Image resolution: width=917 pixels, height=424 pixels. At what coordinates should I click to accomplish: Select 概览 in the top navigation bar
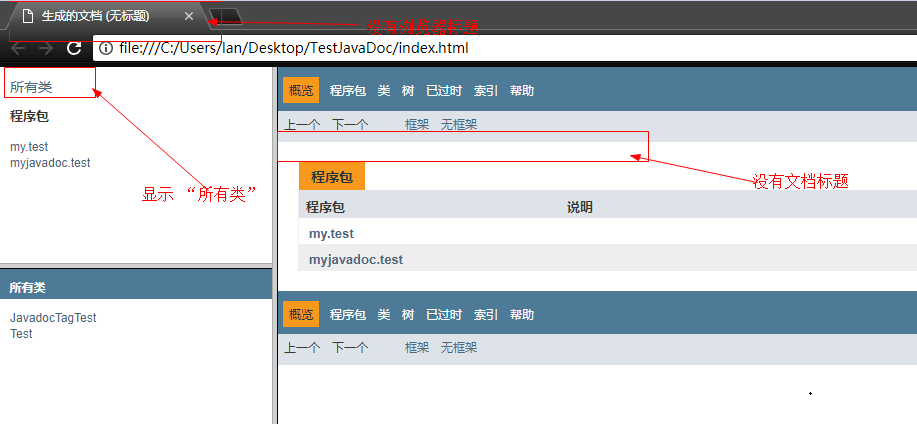point(300,91)
